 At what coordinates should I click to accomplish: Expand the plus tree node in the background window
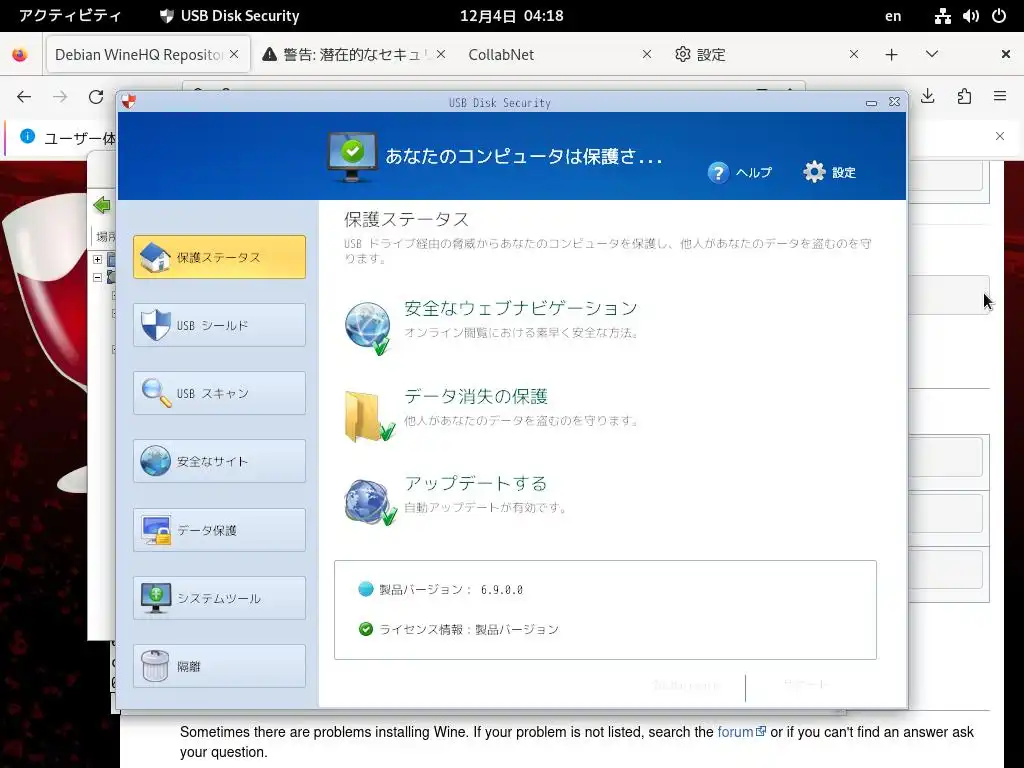point(97,259)
